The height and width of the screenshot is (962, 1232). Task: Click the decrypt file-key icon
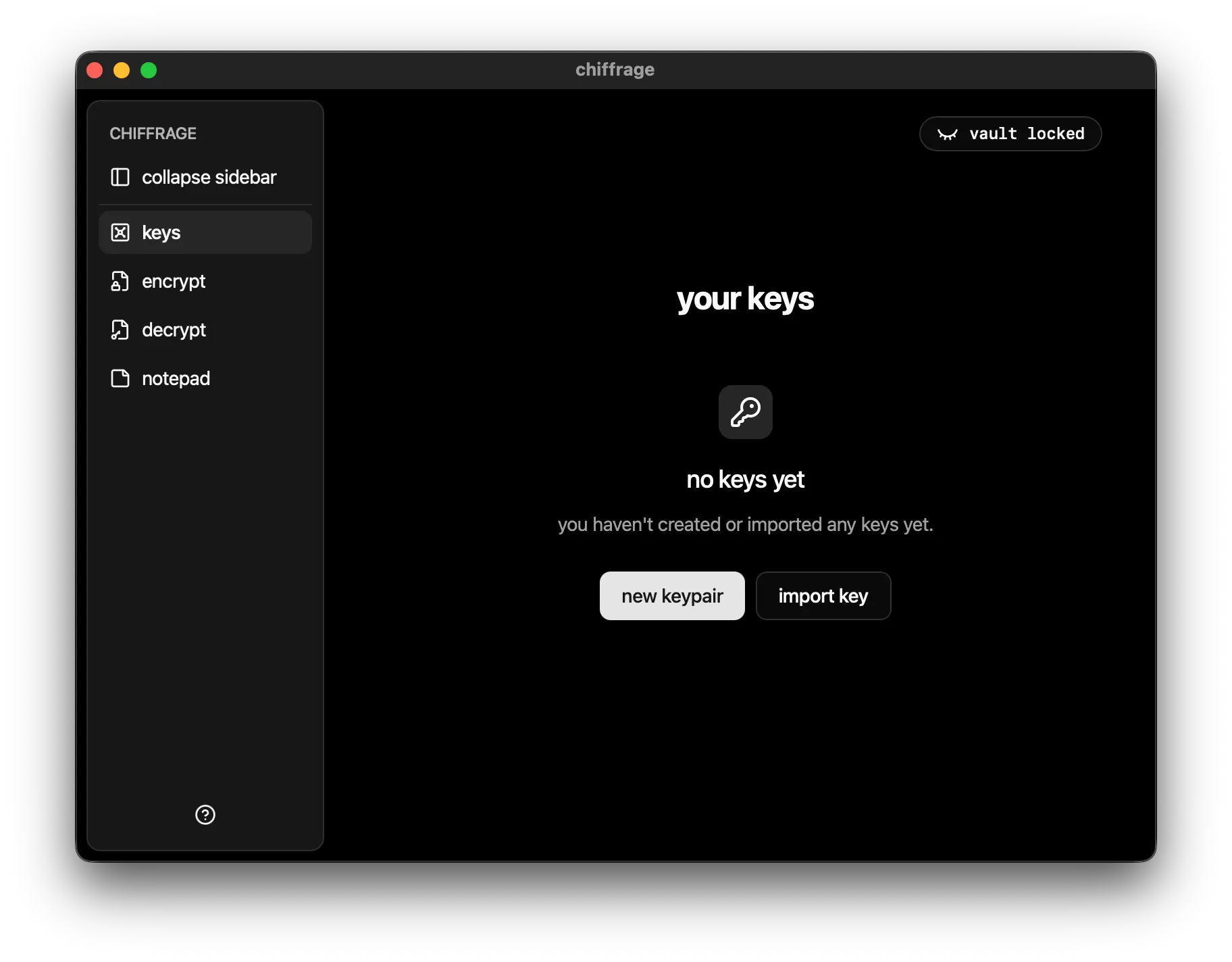(120, 330)
